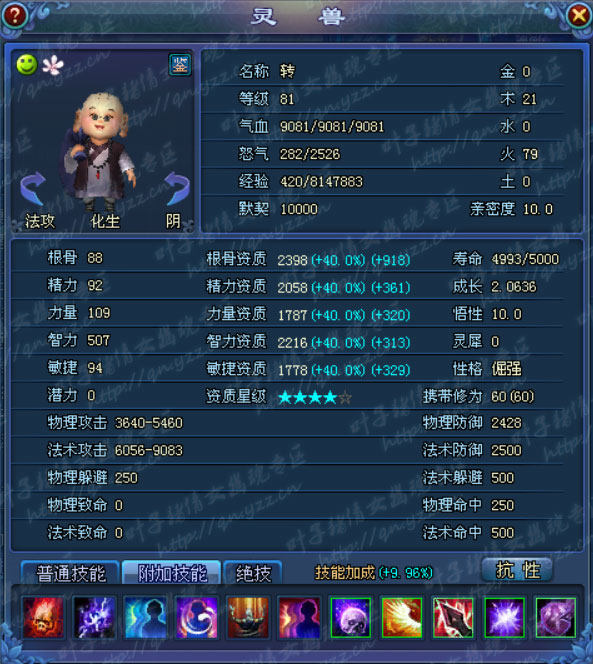The height and width of the screenshot is (664, 593).
Task: Close the 灵兽 window
Action: [579, 16]
